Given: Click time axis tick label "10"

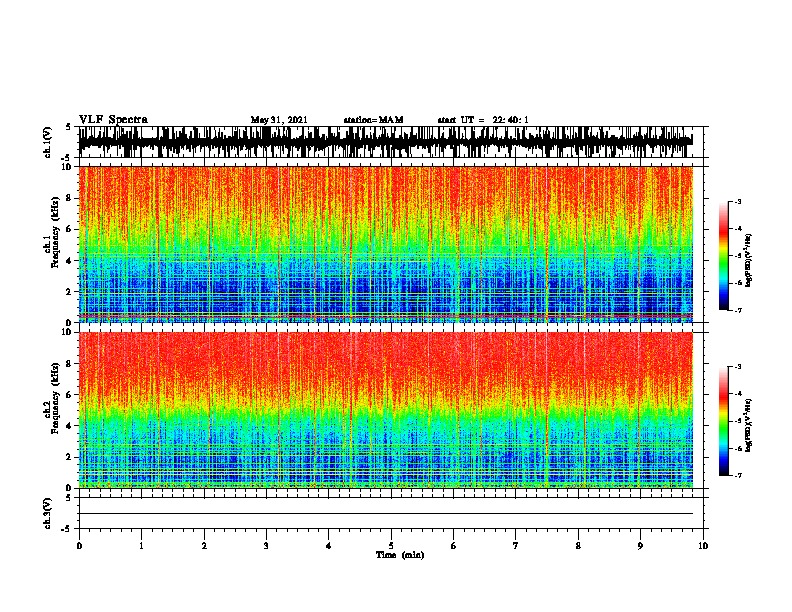Looking at the screenshot, I should pos(703,546).
